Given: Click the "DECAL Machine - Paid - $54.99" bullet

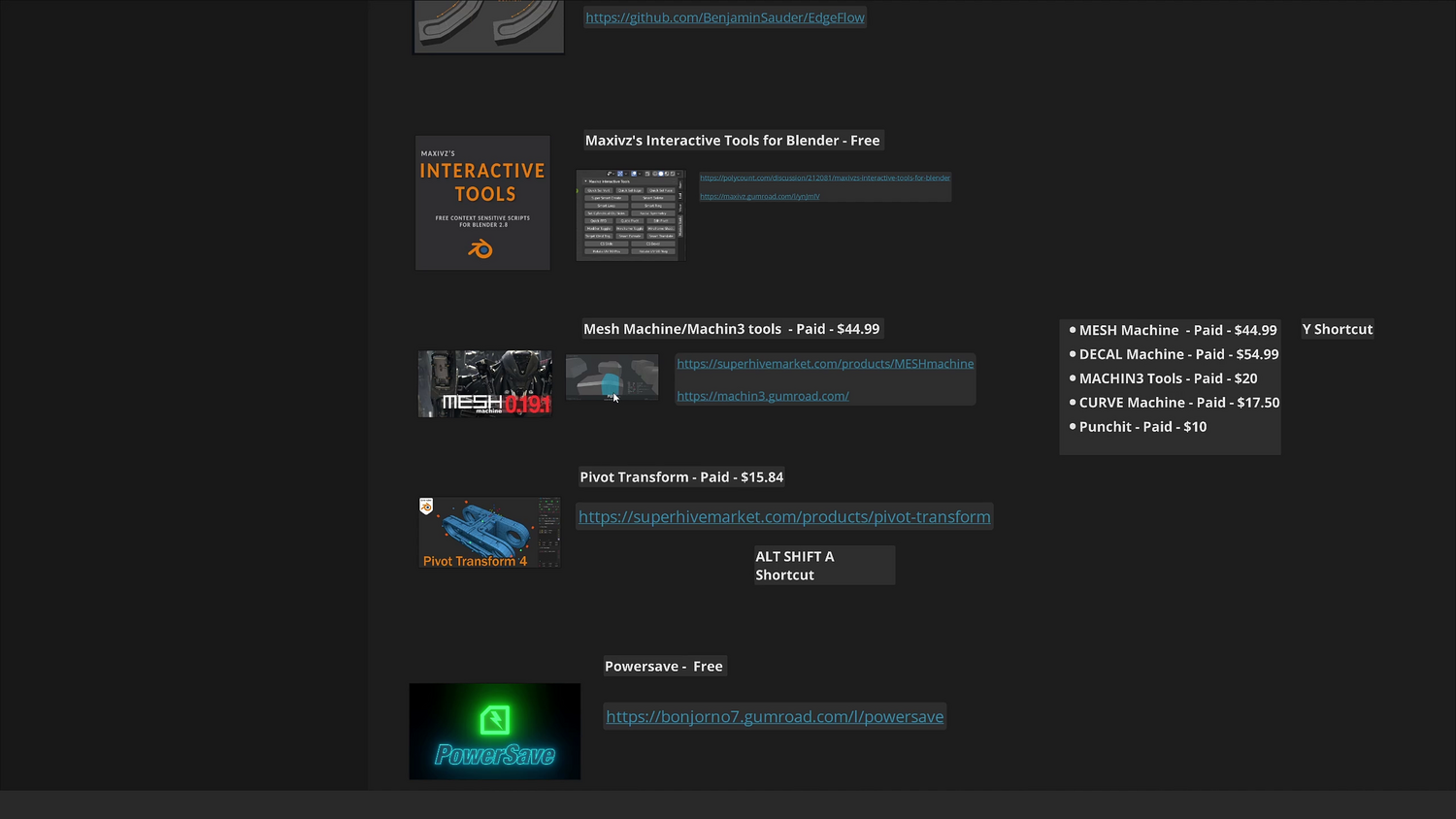Looking at the screenshot, I should (x=1174, y=354).
